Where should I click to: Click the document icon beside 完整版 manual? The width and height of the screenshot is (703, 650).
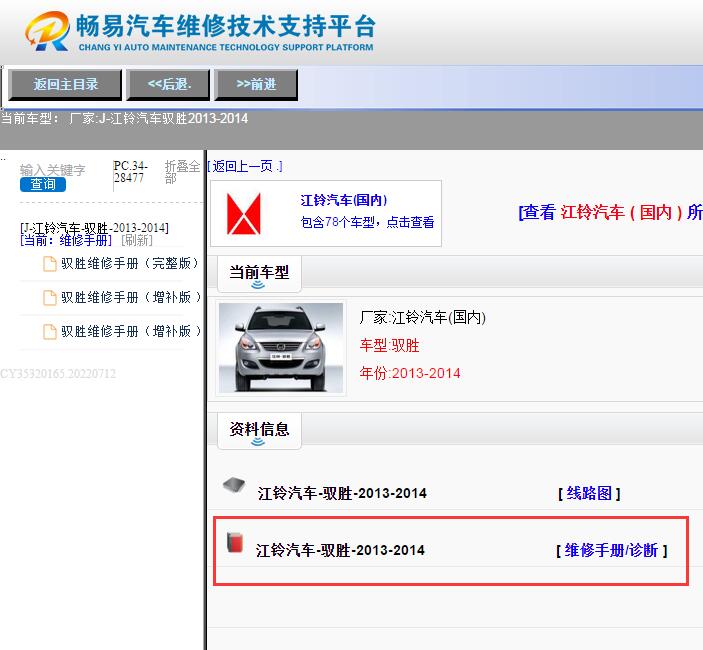[x=50, y=264]
